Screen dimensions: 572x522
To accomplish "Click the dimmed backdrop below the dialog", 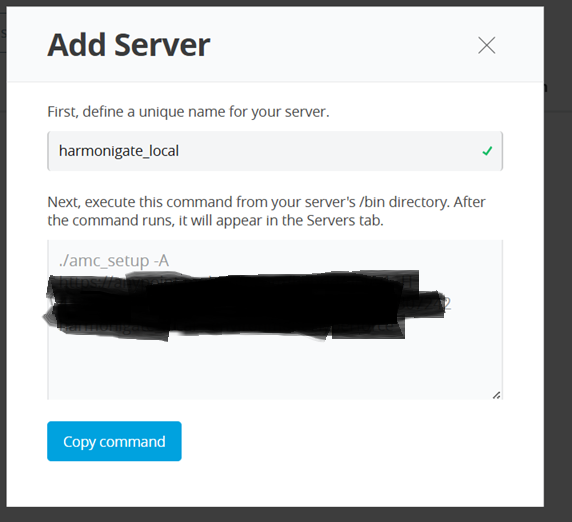I will point(286,515).
